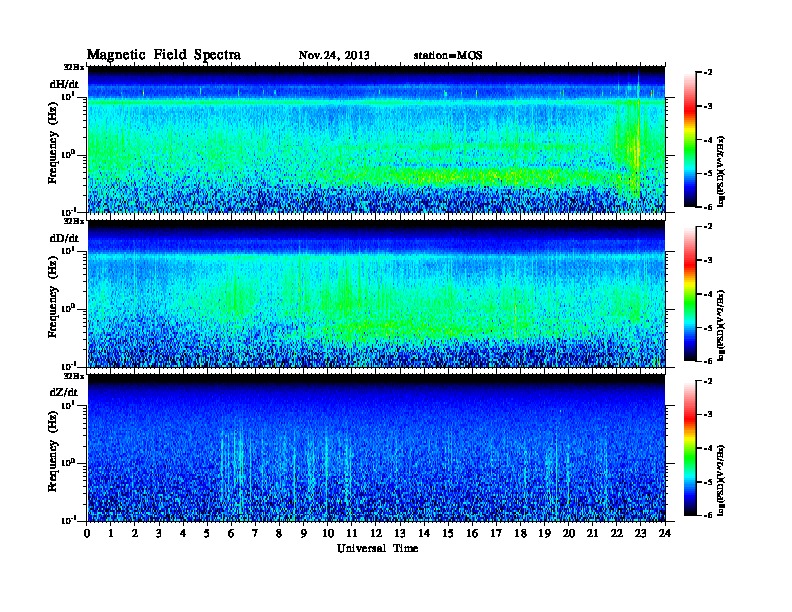This screenshot has height=612, width=792.
Task: Click hour 6 on the time axis
Action: pyautogui.click(x=231, y=534)
